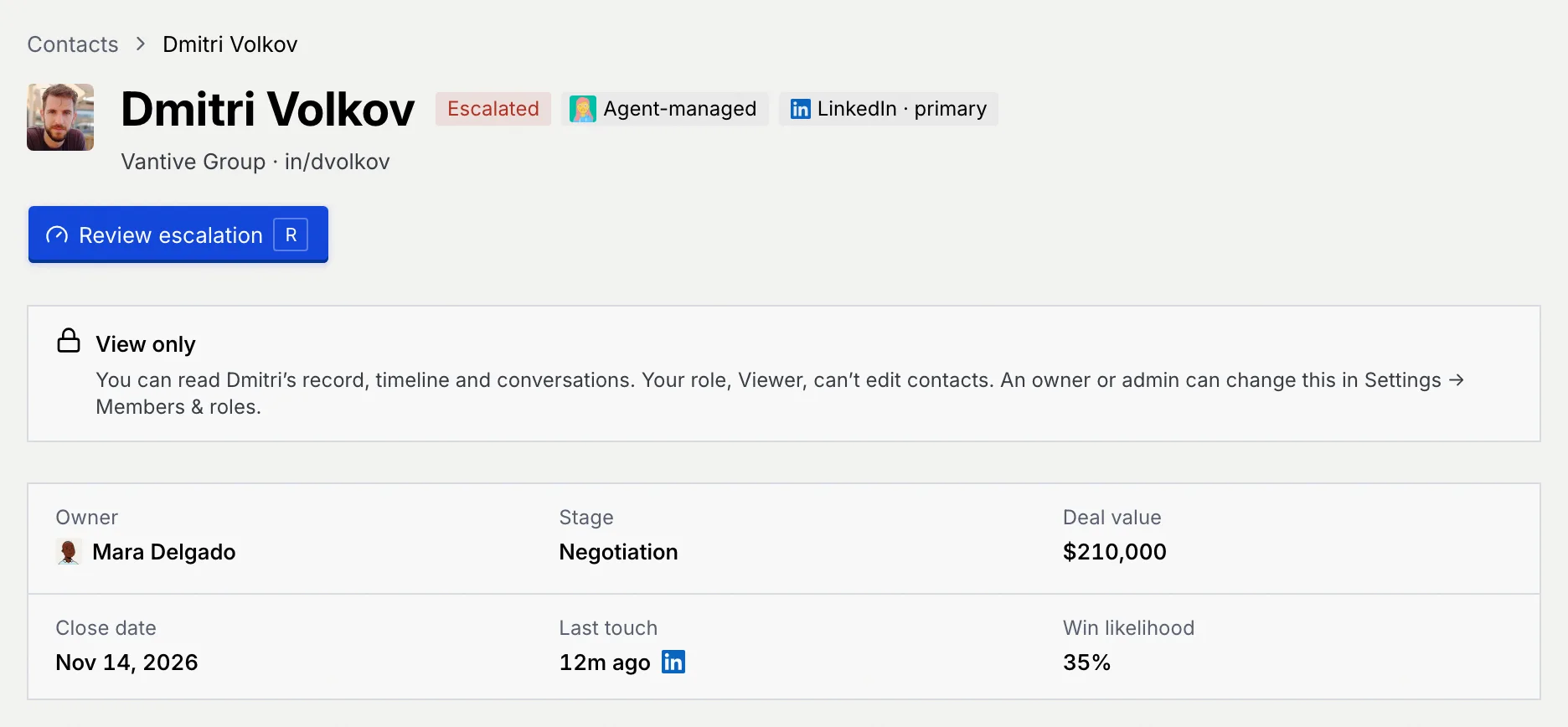
Task: Click the R keyboard shortcut hint
Action: point(291,235)
